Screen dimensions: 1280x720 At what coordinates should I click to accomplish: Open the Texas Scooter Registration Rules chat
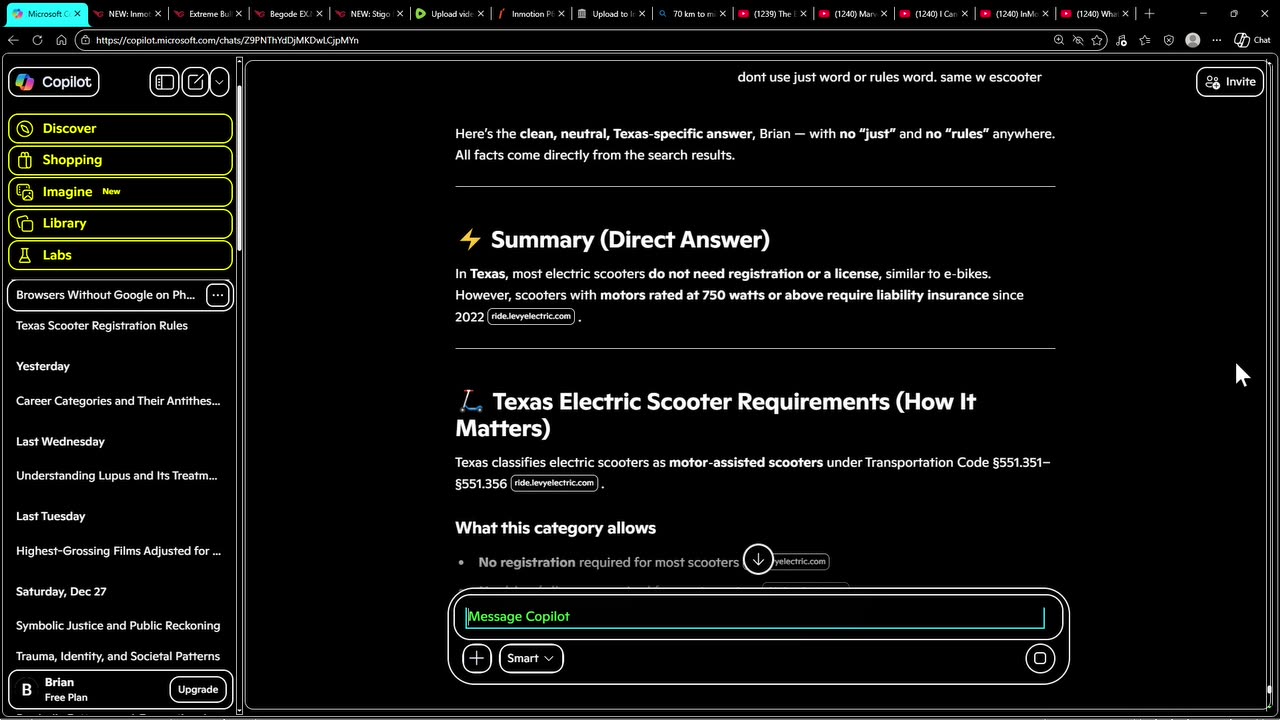102,325
